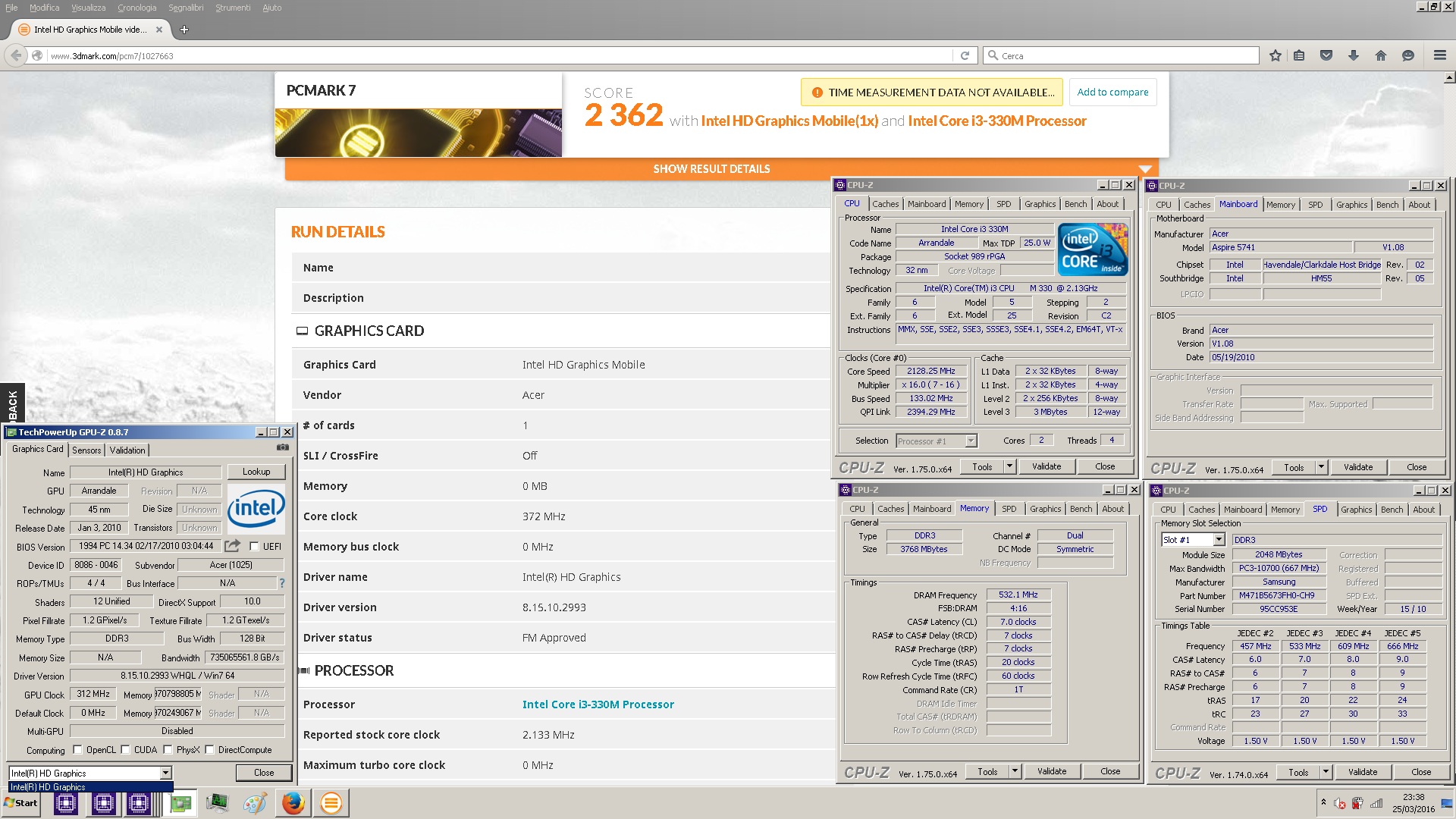Open GPU selection dropdown in GPU-Z
Image resolution: width=1456 pixels, height=819 pixels.
click(165, 773)
